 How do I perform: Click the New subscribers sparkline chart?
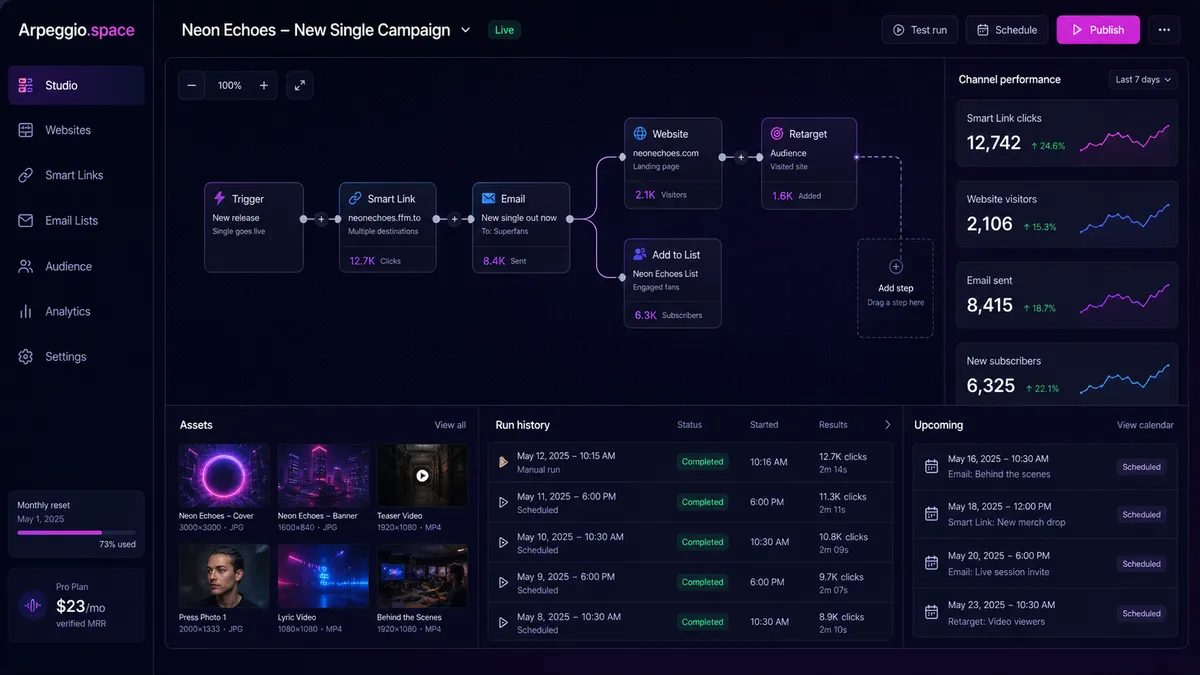pos(1123,379)
